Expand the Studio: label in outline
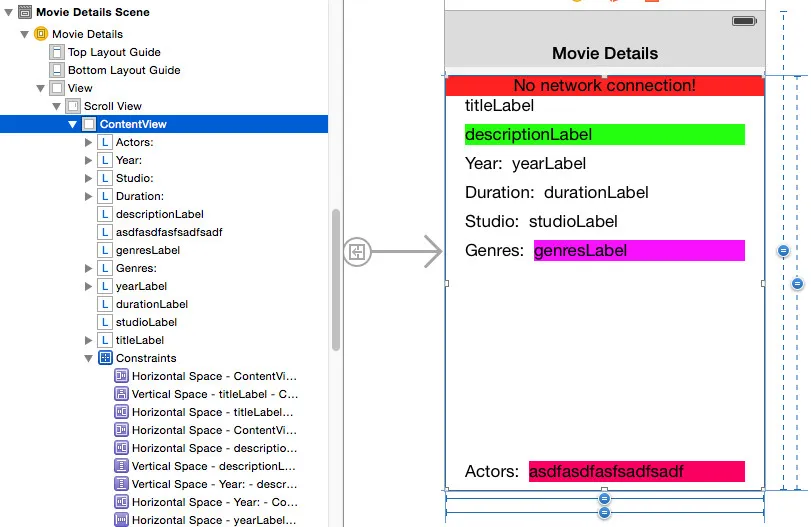The height and width of the screenshot is (527, 811). (88, 178)
